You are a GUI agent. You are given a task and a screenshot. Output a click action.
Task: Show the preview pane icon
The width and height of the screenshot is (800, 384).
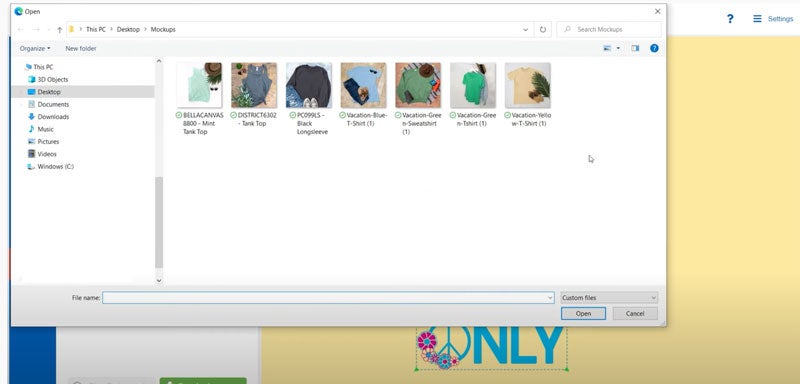point(635,48)
